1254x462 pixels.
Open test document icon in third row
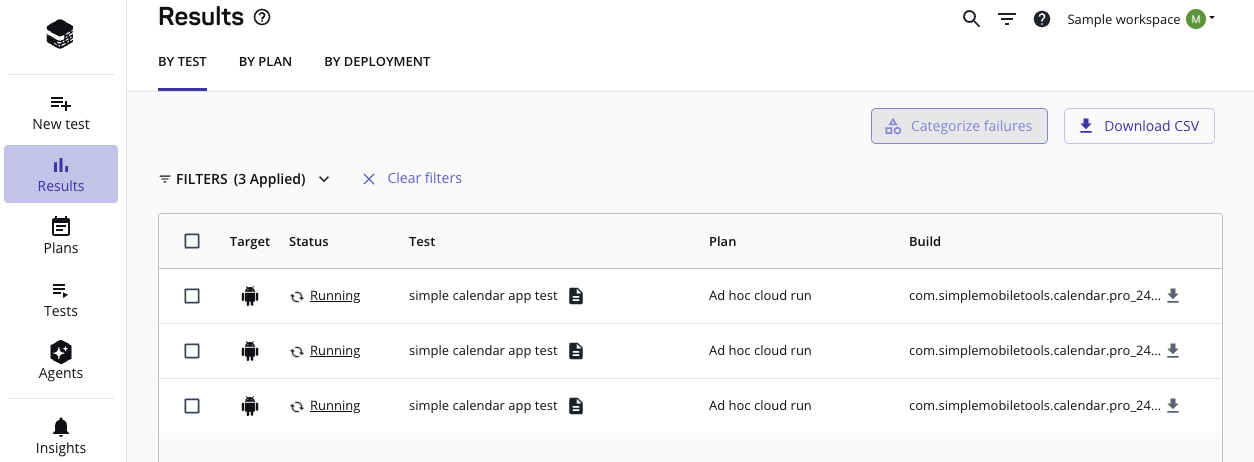(x=575, y=406)
